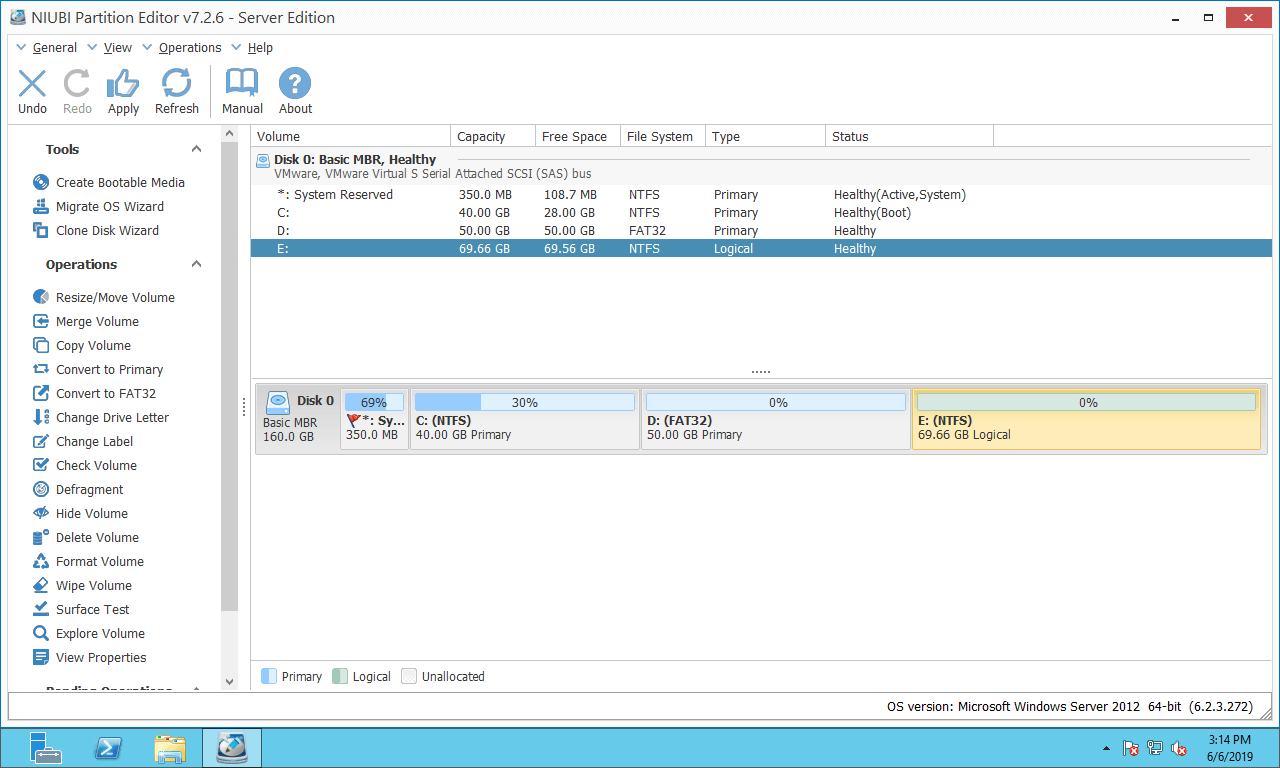Open the Operations menu
1280x768 pixels.
[x=189, y=48]
